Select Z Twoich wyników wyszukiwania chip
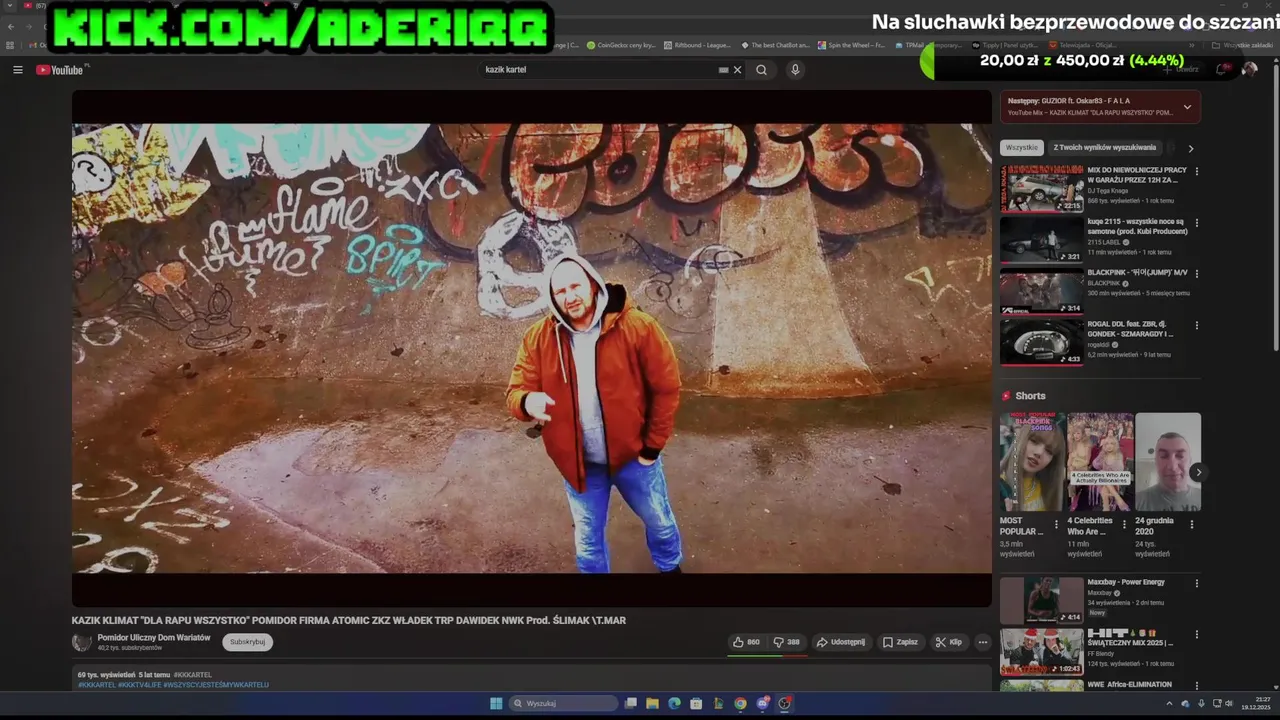1280x720 pixels. pyautogui.click(x=1105, y=147)
